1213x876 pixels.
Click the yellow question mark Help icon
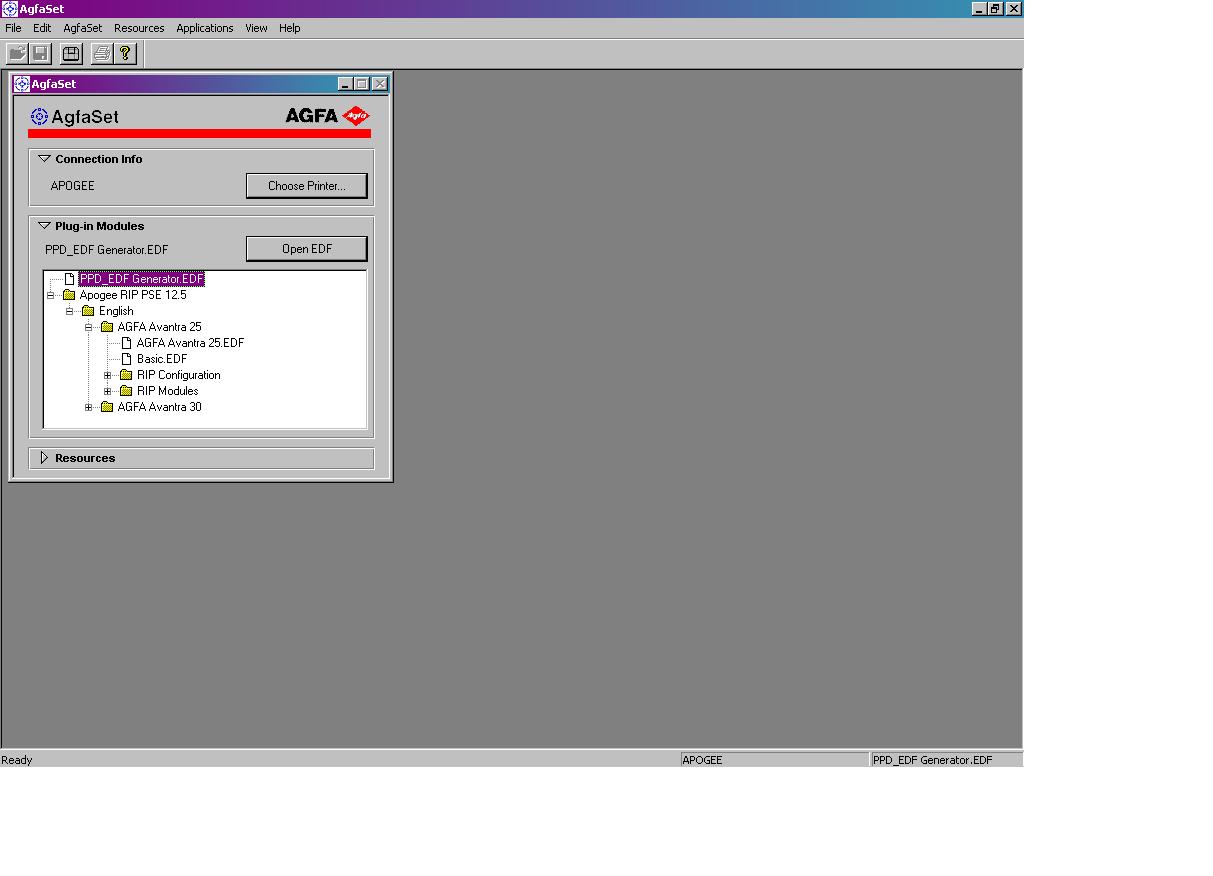[125, 54]
